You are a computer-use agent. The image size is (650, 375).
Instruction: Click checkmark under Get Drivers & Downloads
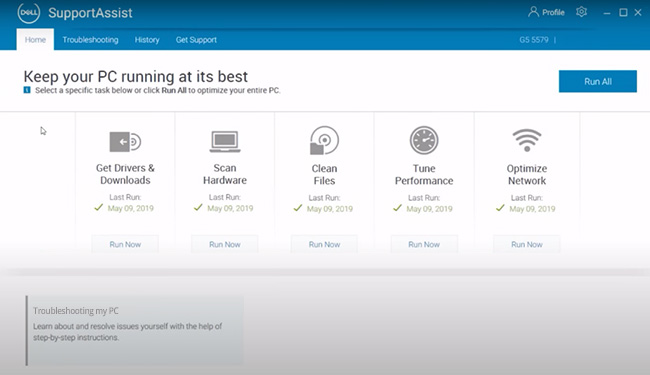pos(98,207)
